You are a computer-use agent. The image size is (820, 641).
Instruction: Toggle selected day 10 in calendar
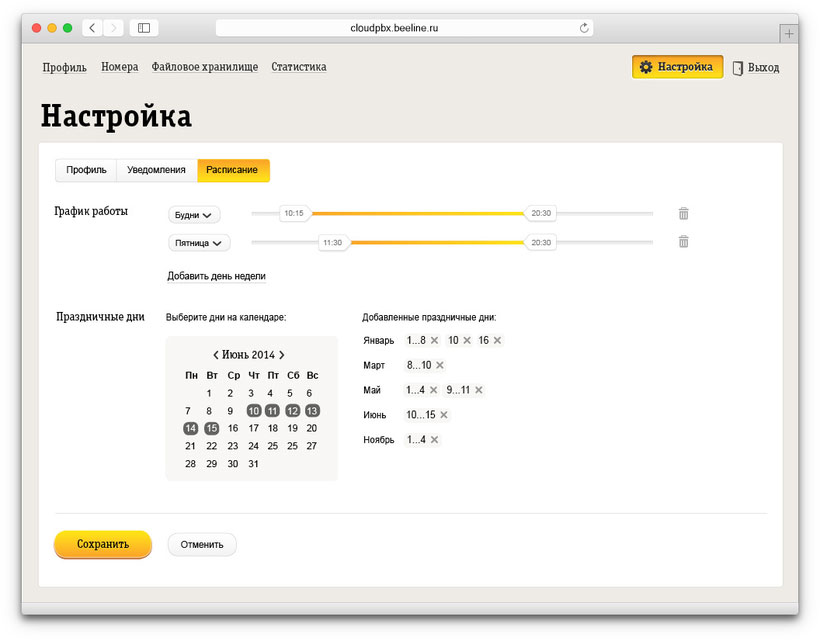pos(254,411)
